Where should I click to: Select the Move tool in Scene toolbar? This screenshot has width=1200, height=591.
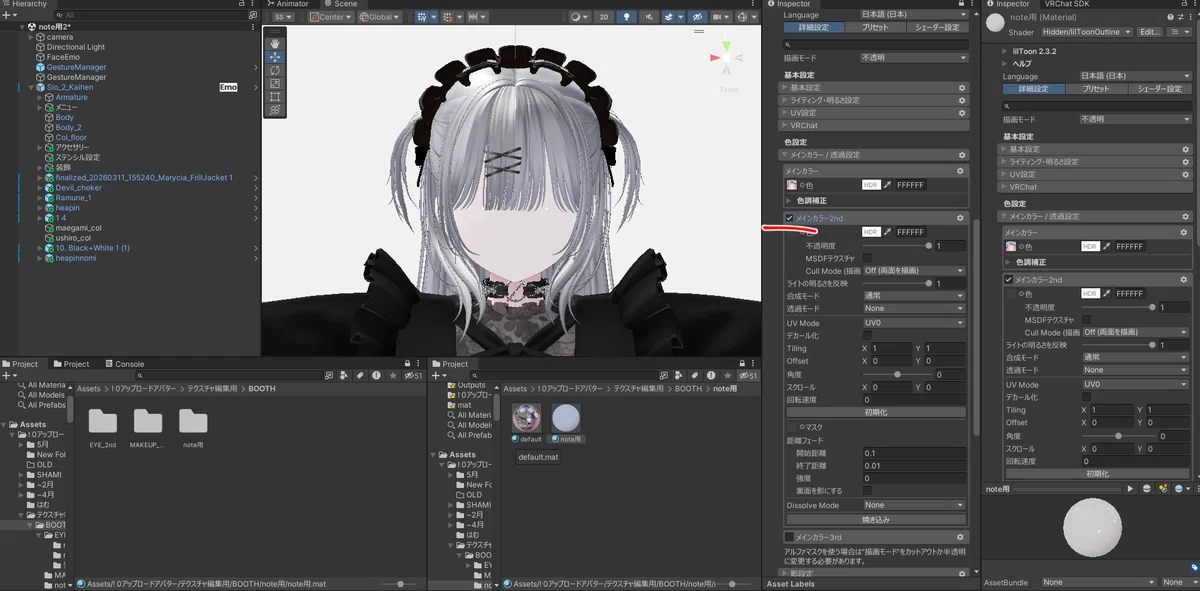[275, 57]
